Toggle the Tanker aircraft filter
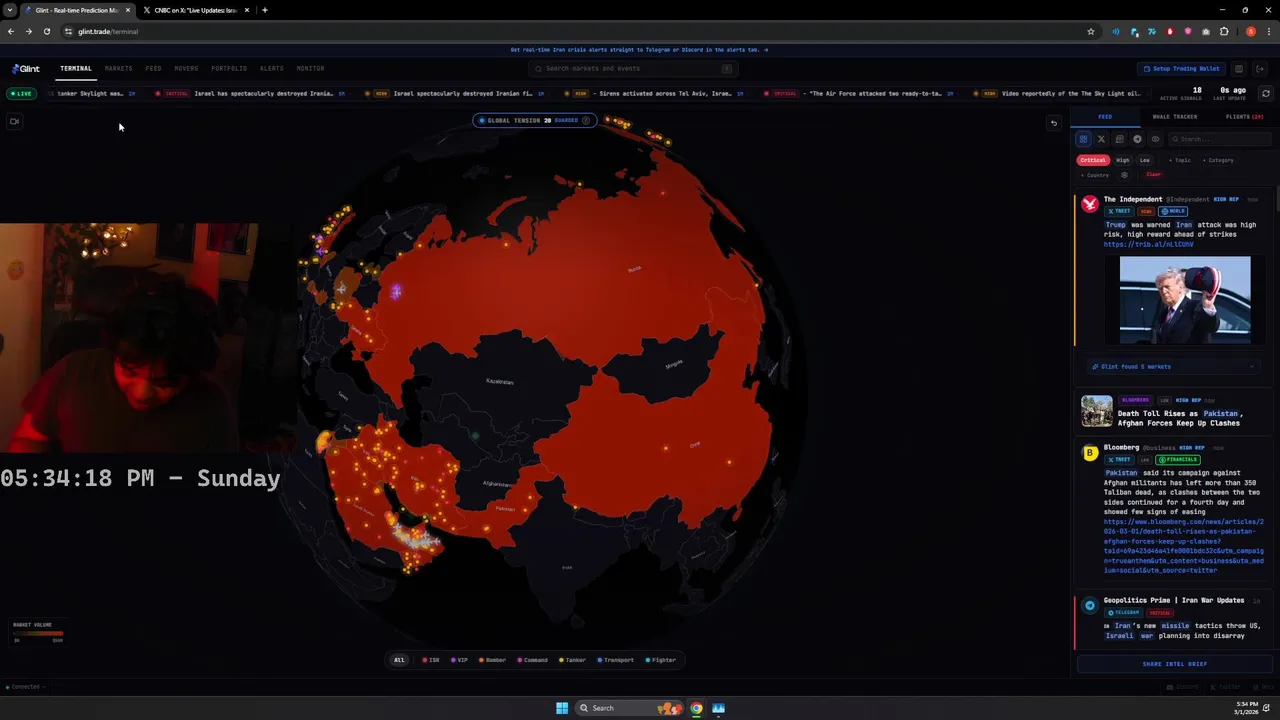Screen dimensions: 1280x720 click(573, 660)
